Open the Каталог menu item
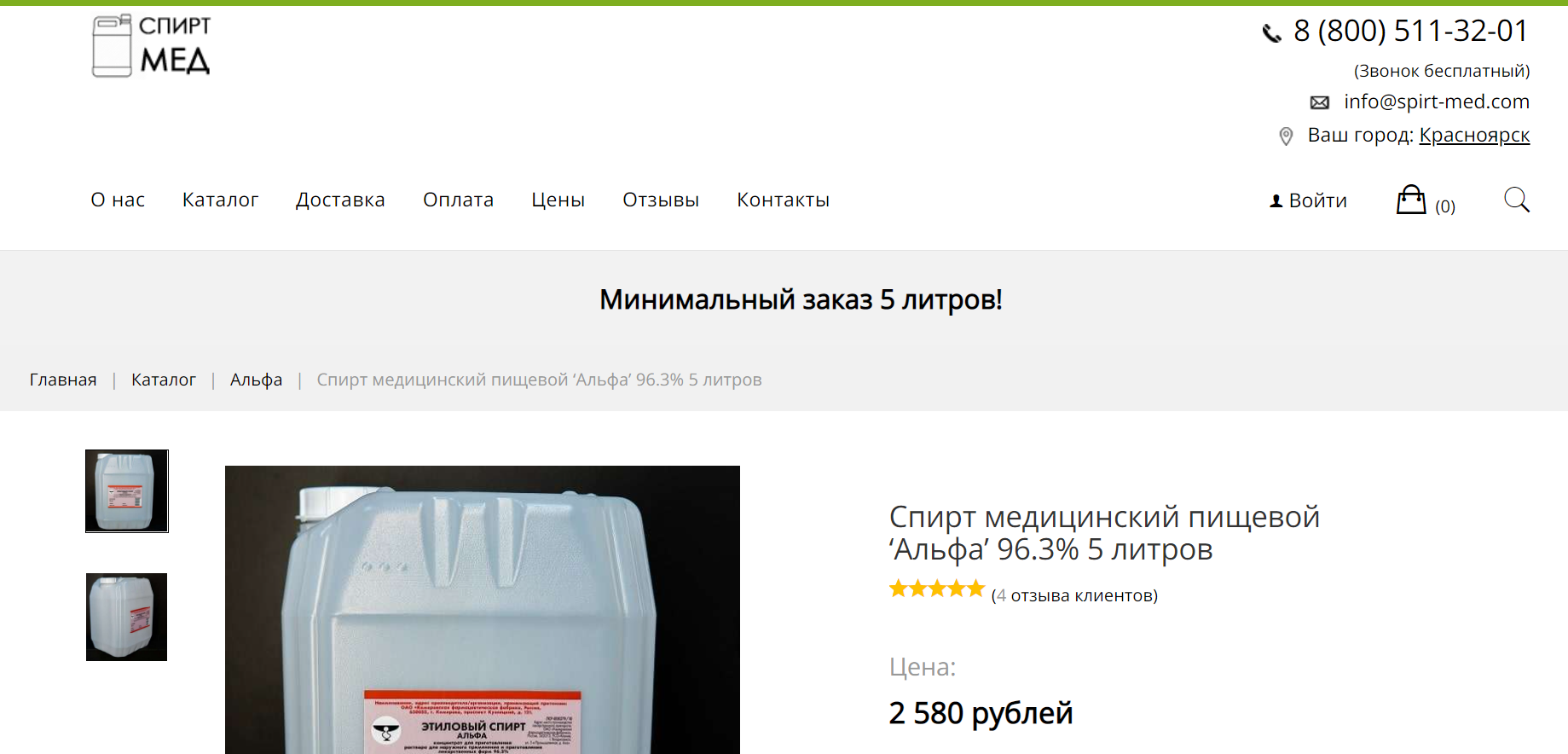 coord(220,200)
